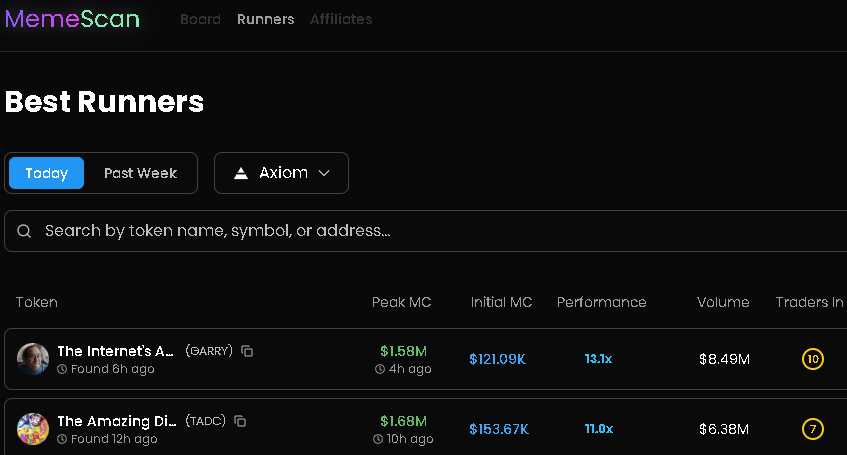Click the $8.49M volume value
847x455 pixels.
click(x=724, y=359)
